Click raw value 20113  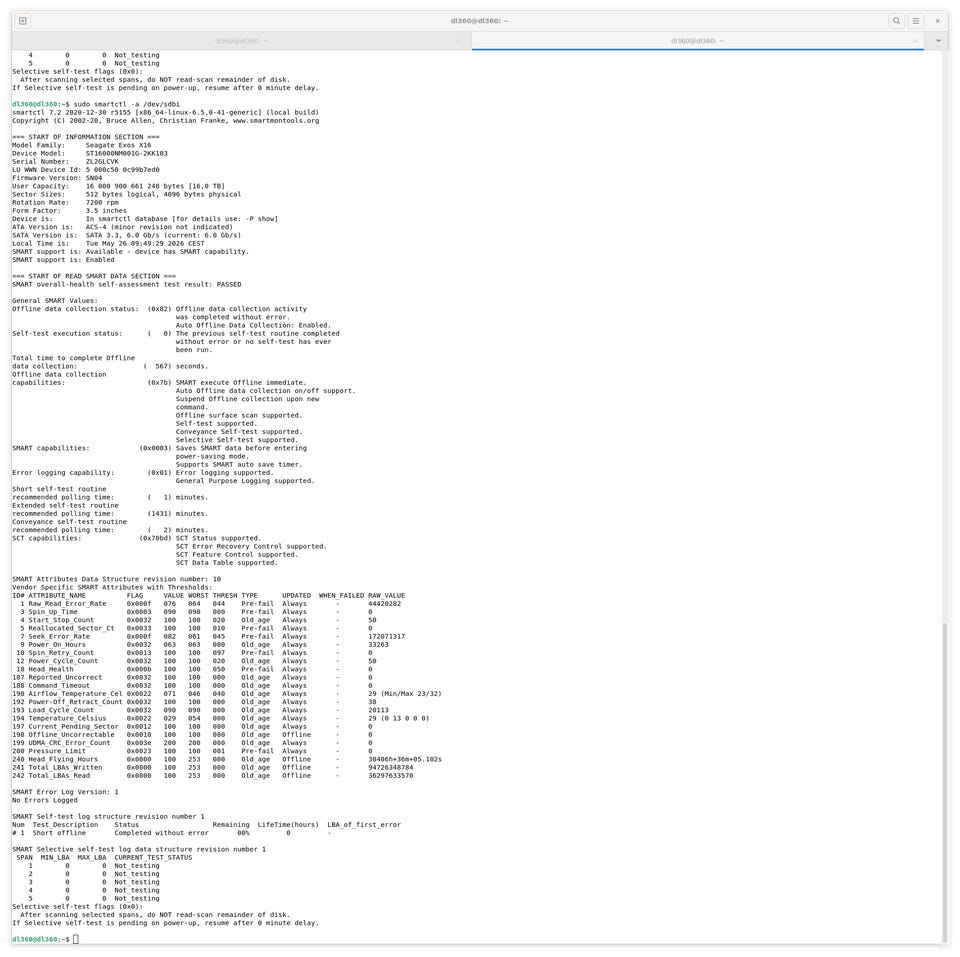(378, 710)
